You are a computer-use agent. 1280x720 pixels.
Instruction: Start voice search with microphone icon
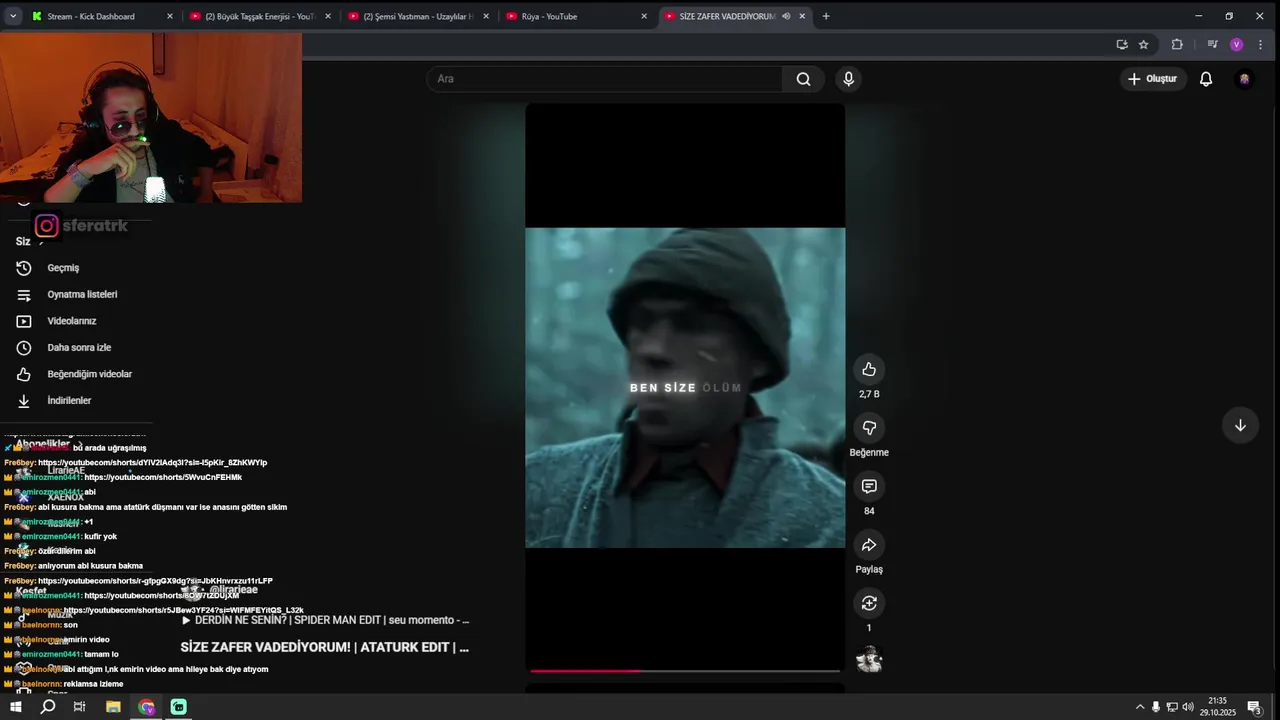point(848,79)
